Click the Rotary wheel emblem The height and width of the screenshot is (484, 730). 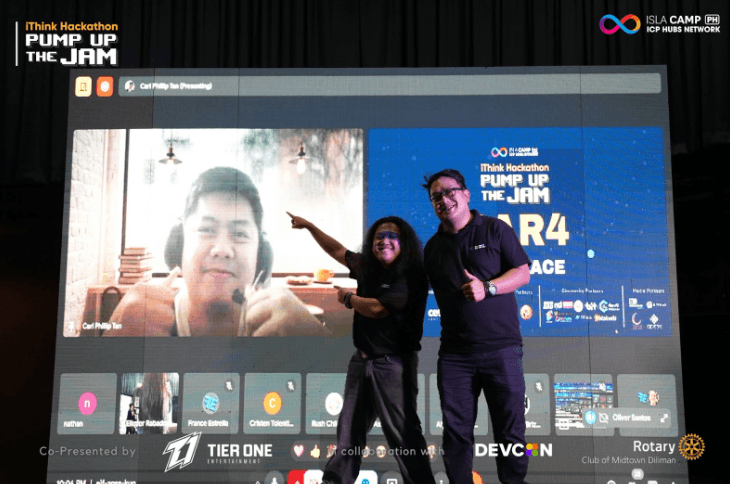click(x=691, y=447)
